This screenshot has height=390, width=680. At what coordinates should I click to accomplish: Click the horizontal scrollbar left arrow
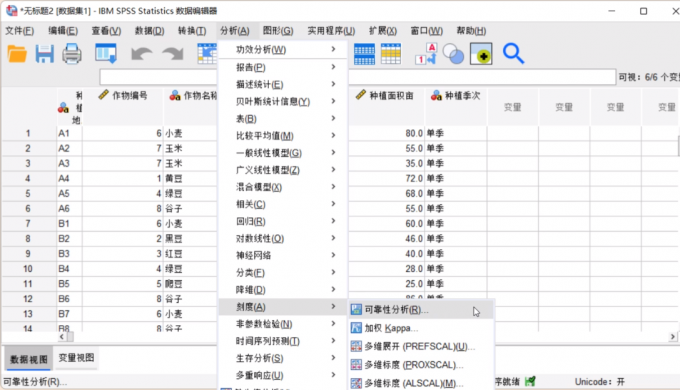click(x=62, y=337)
